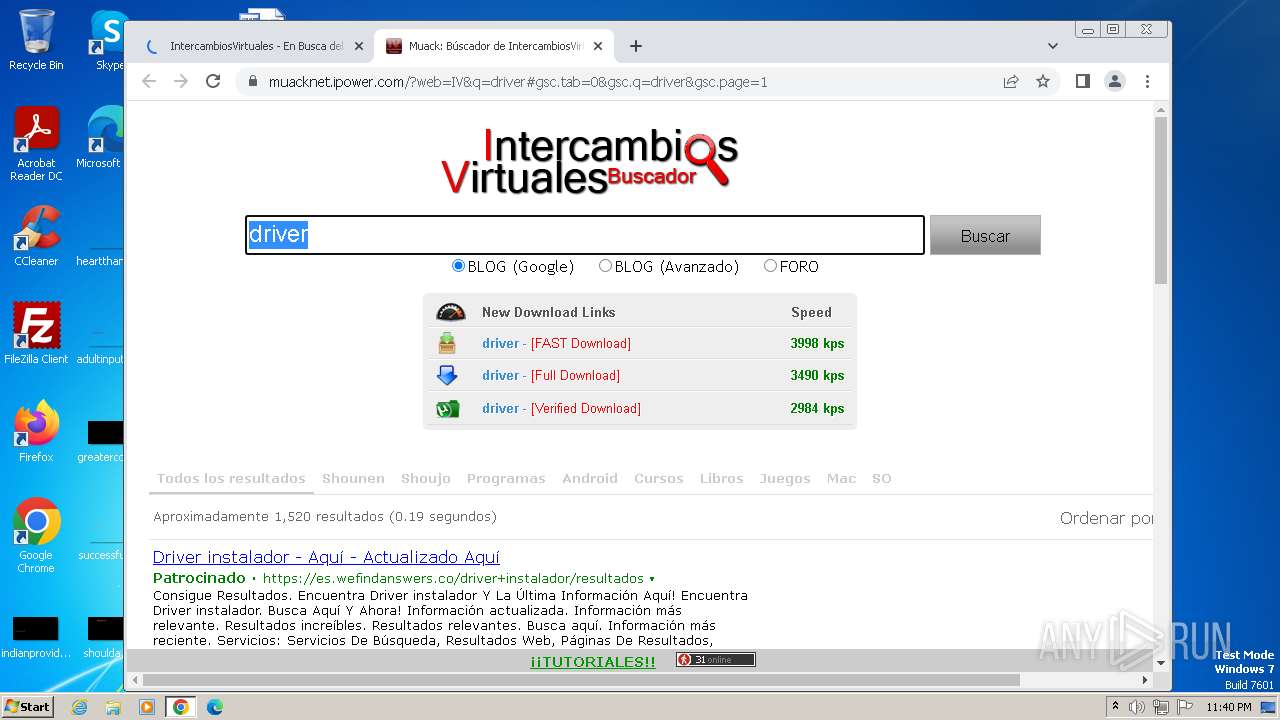Close the IntercambiosVirtuales tab
1280x720 pixels.
359,46
